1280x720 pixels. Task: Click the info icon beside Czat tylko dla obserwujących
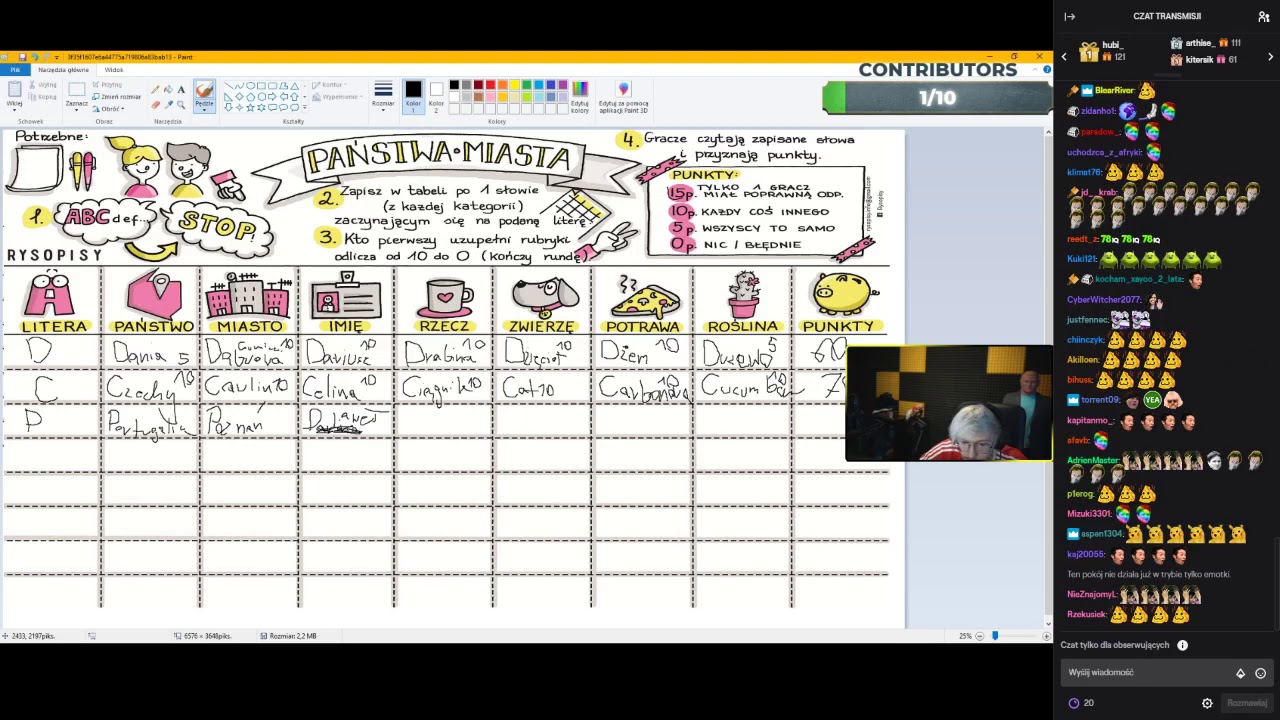click(x=1182, y=645)
